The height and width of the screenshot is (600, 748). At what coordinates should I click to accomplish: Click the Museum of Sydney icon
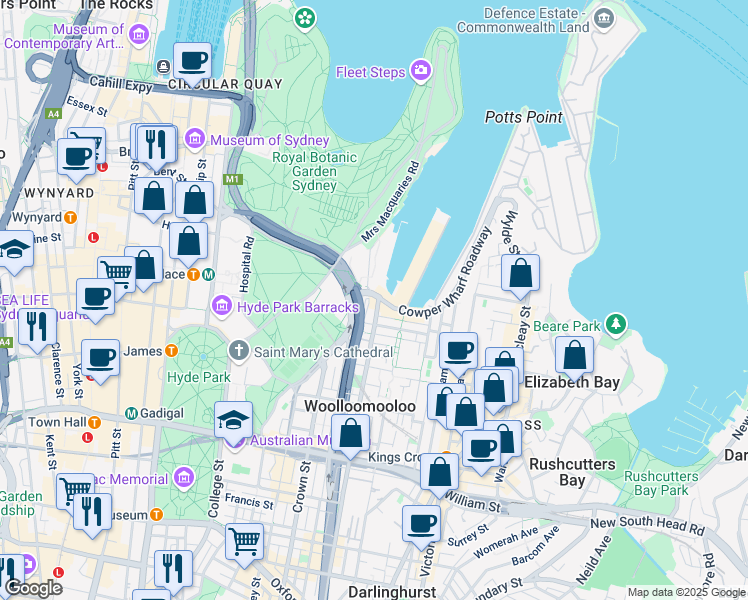195,140
